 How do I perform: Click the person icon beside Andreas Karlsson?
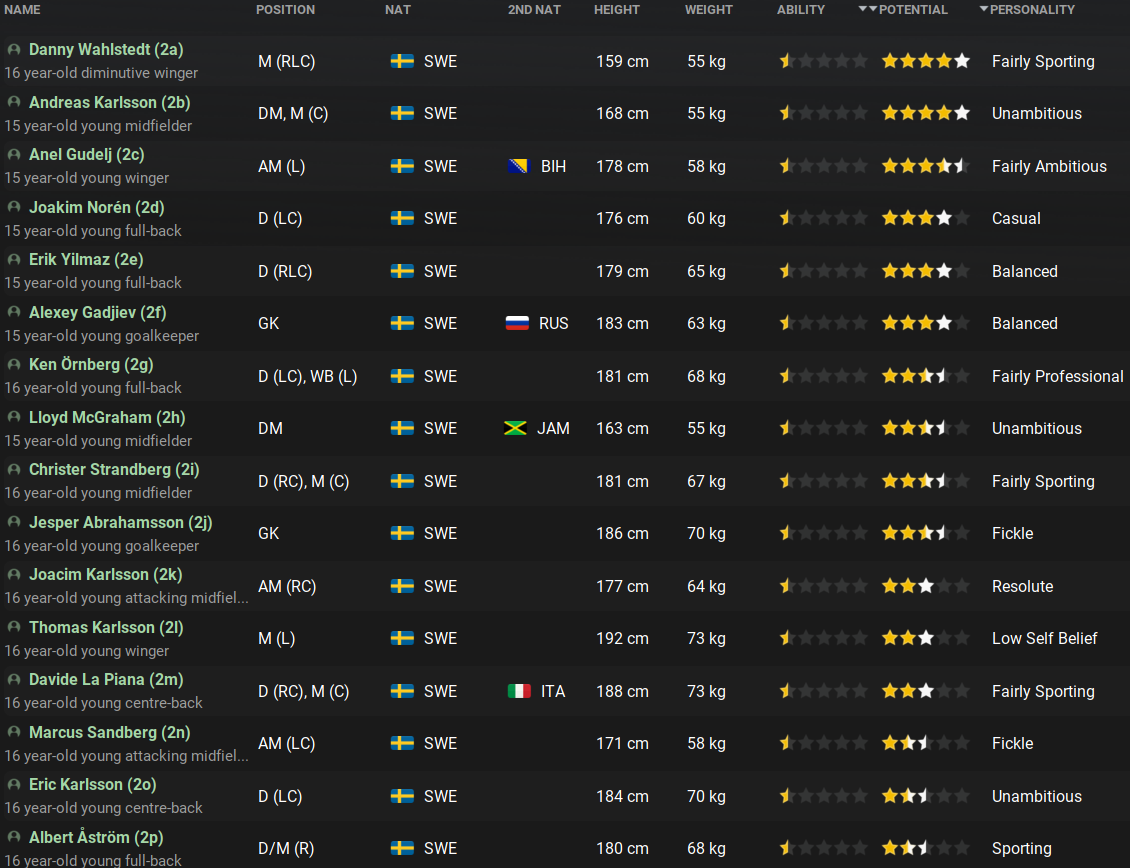[x=14, y=102]
